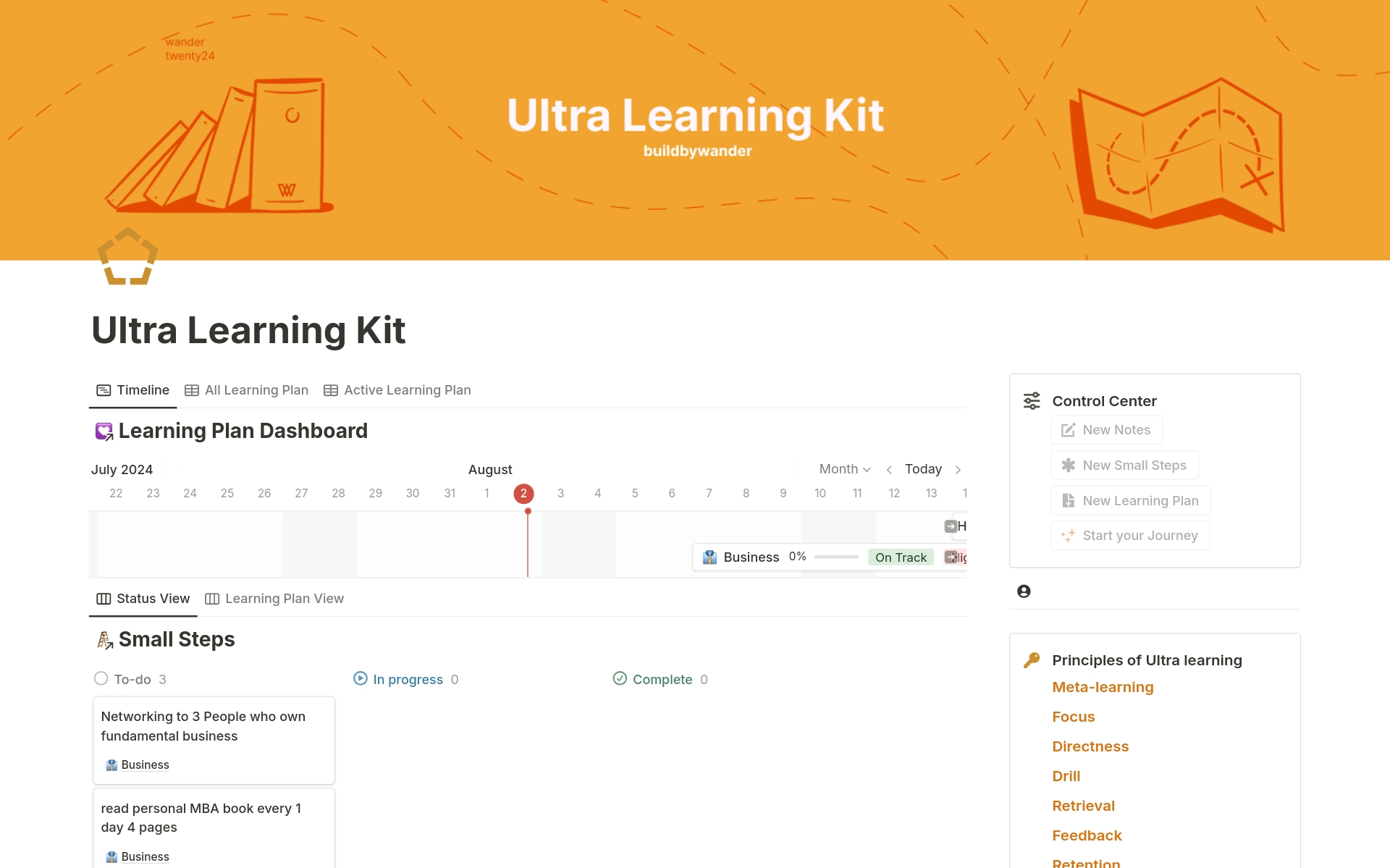The height and width of the screenshot is (868, 1390).
Task: Open the Month view dropdown
Action: (844, 469)
